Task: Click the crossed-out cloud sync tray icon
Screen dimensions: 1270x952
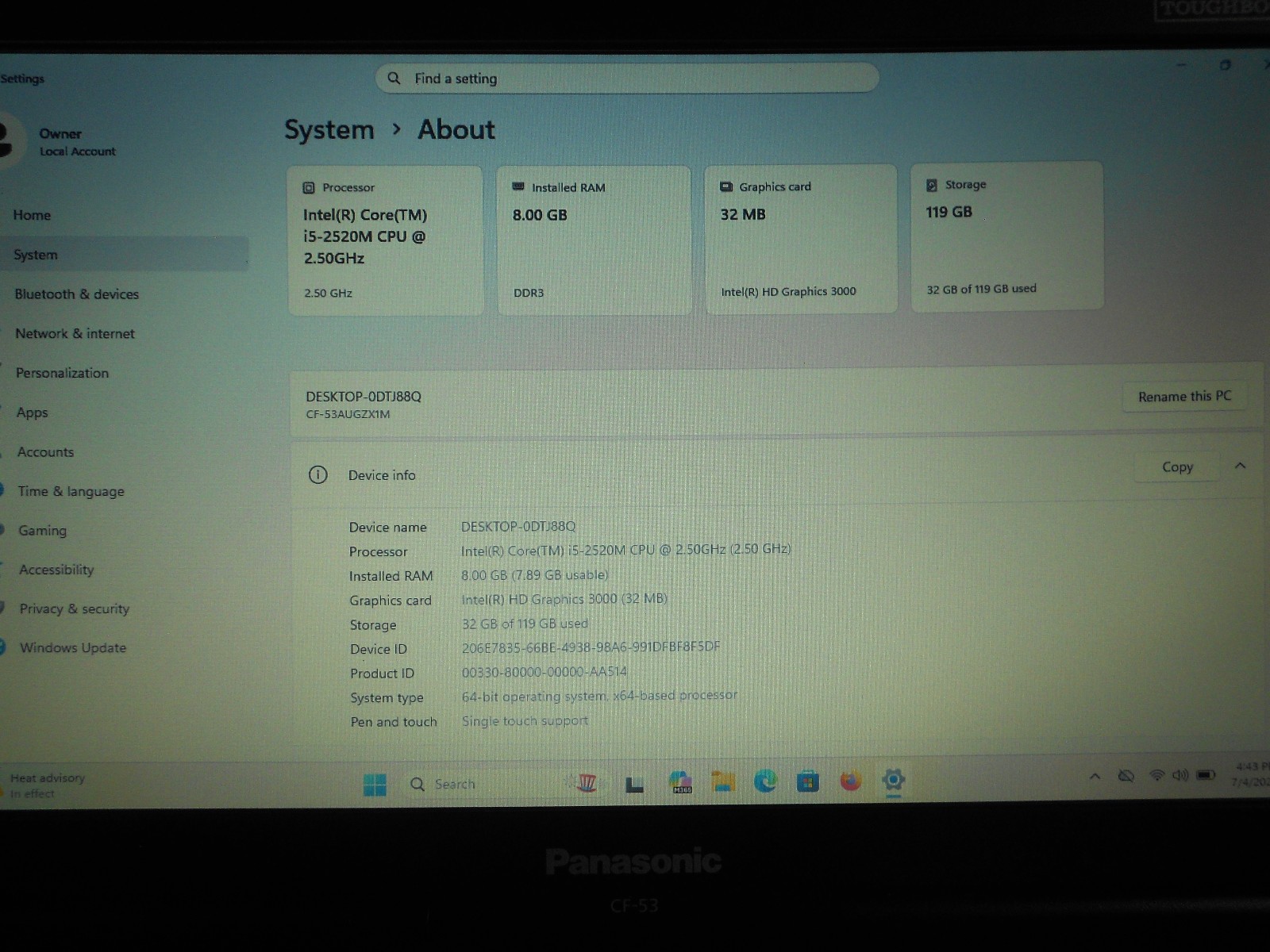Action: pos(1126,776)
